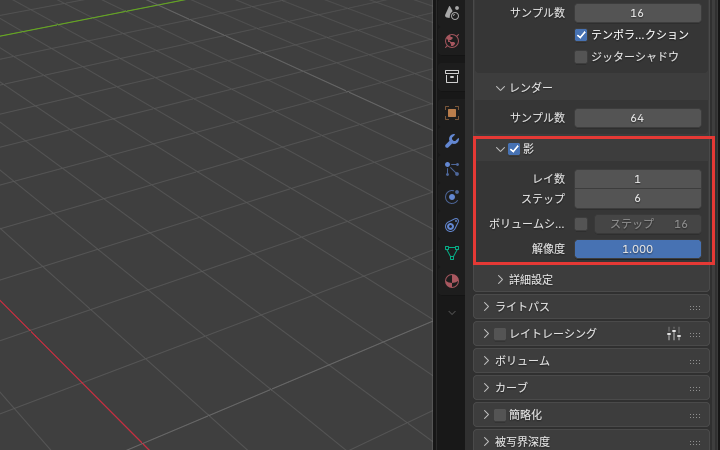Enable the ボリュームシ... checkbox
The width and height of the screenshot is (720, 450).
click(581, 224)
